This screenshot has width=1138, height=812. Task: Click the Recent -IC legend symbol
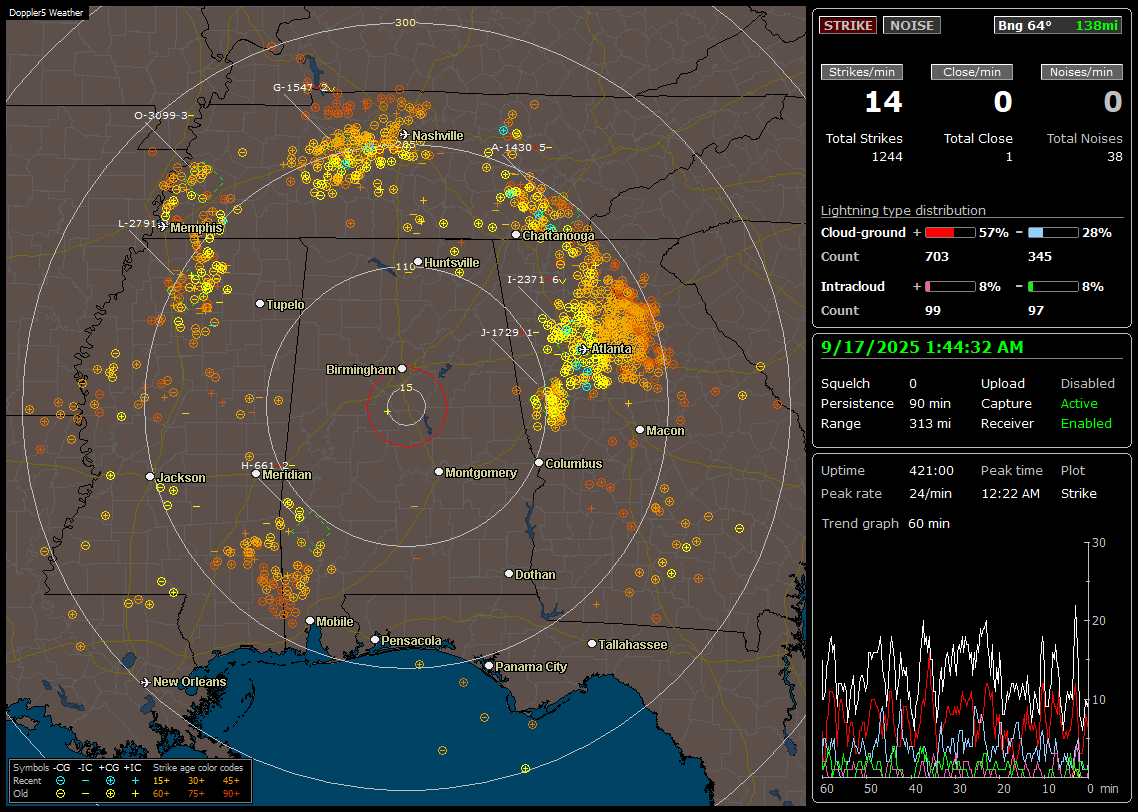pos(86,781)
